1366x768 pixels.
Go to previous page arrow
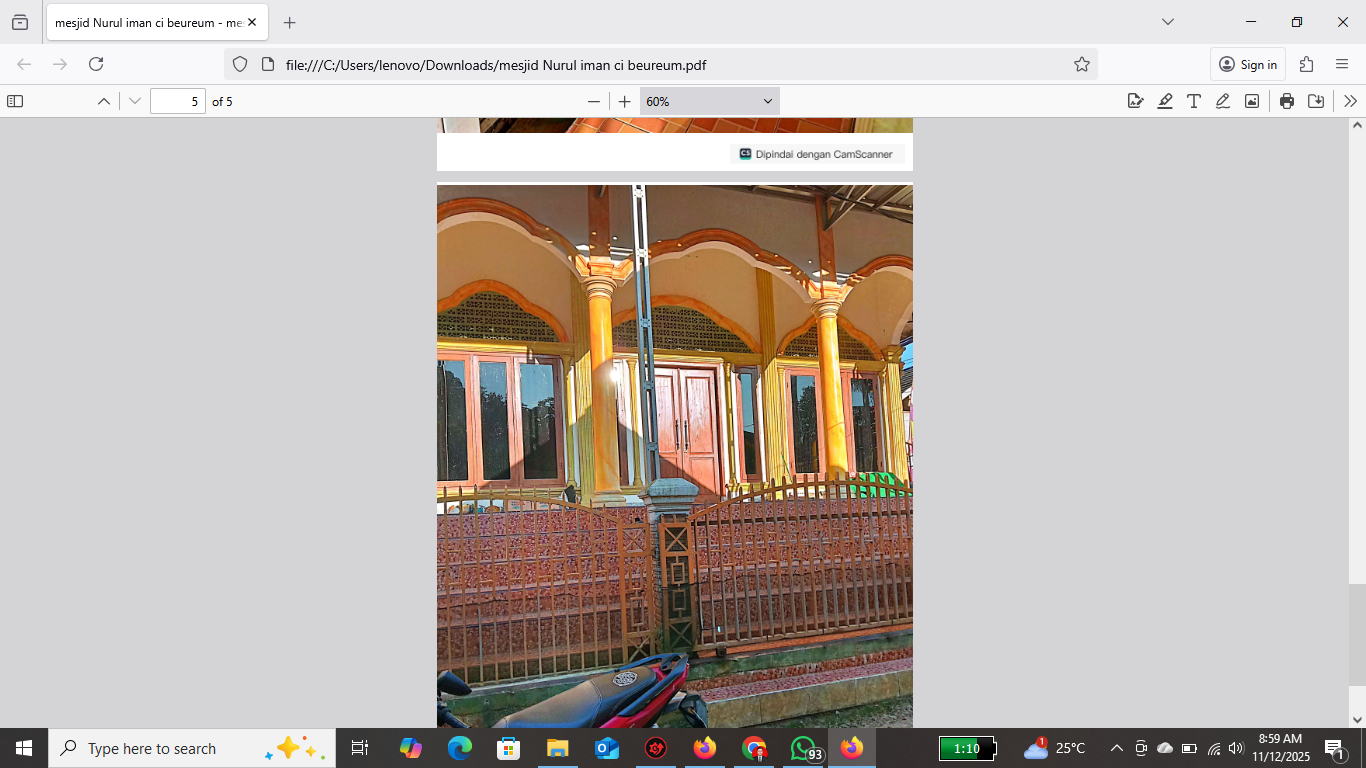point(104,101)
